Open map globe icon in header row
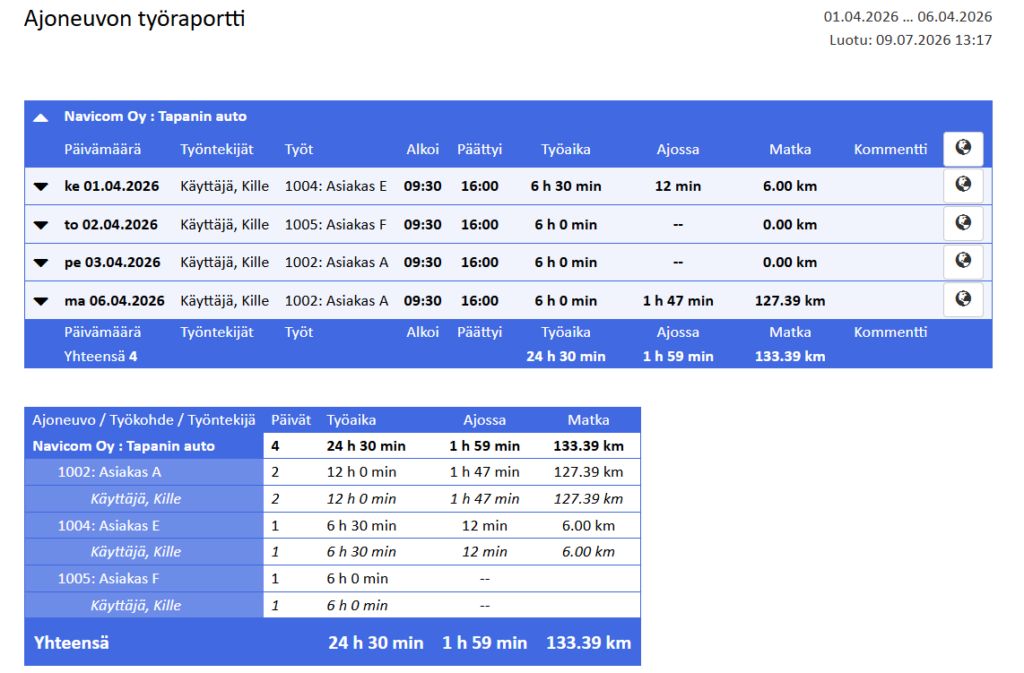Viewport: 1024px width, 673px height. coord(963,149)
